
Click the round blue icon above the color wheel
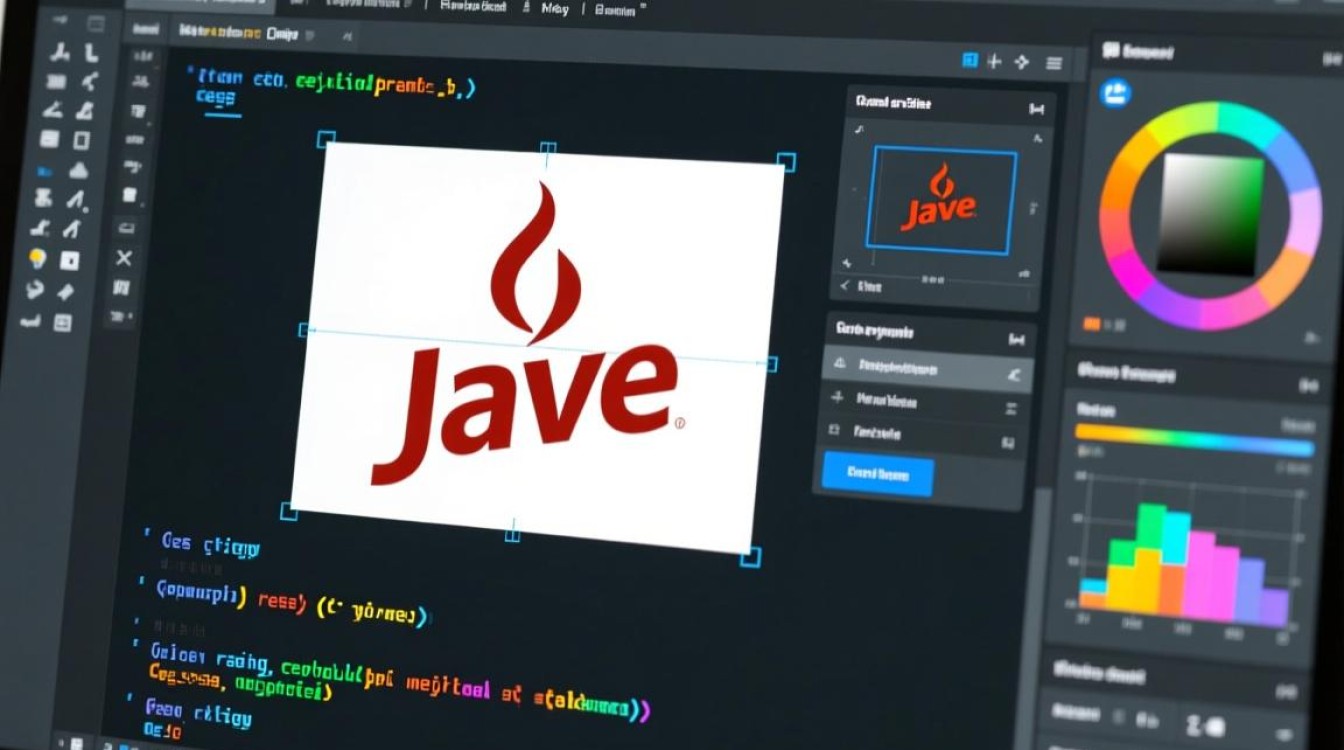coord(1114,94)
